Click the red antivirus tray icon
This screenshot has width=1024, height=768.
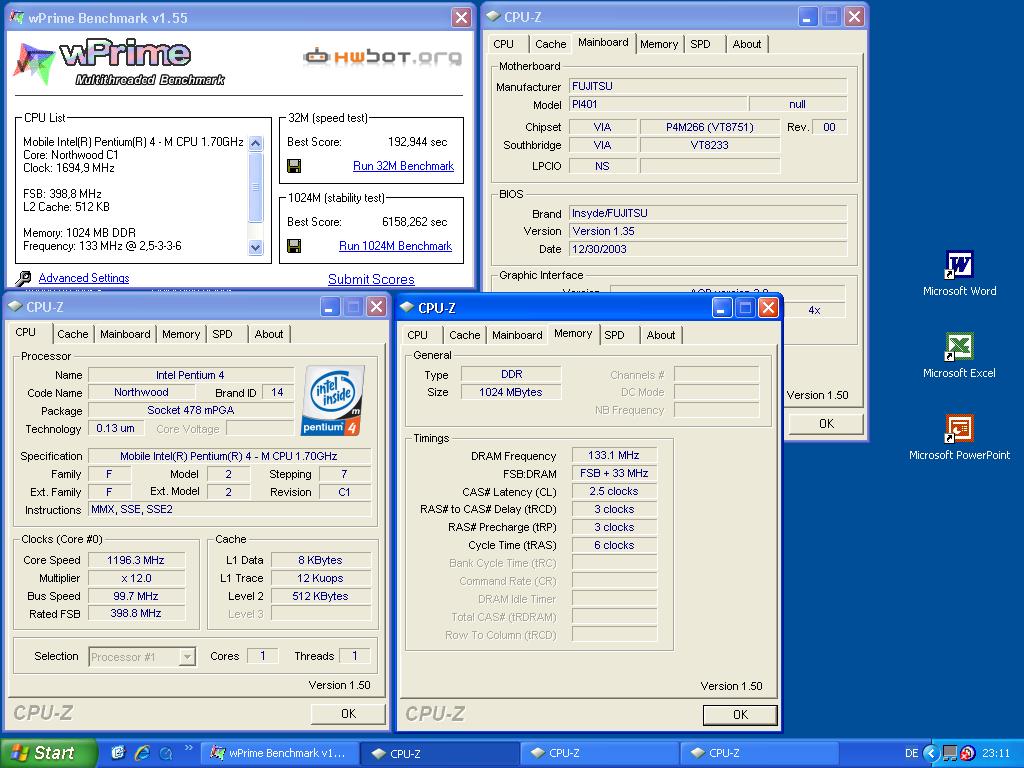point(967,753)
